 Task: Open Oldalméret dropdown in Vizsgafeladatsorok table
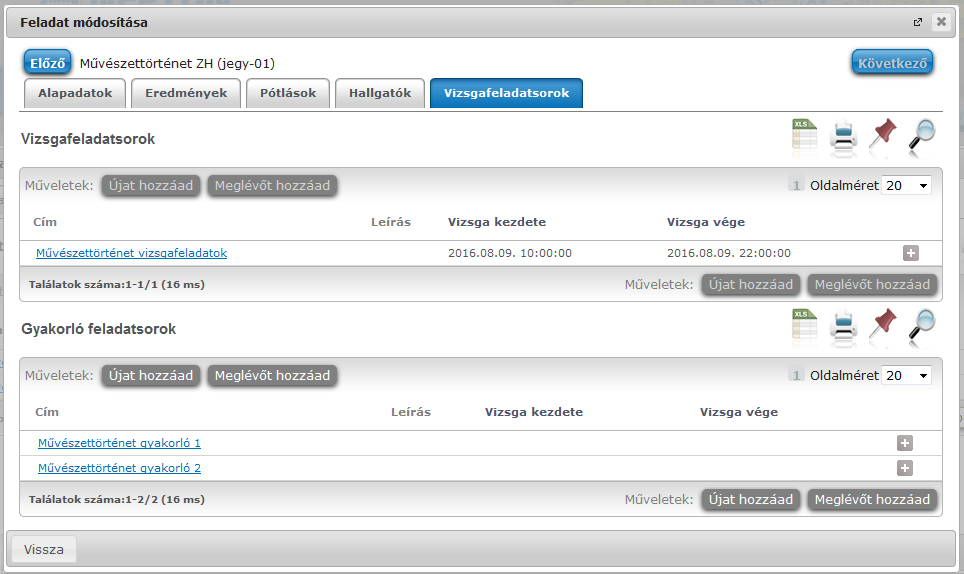pyautogui.click(x=906, y=186)
